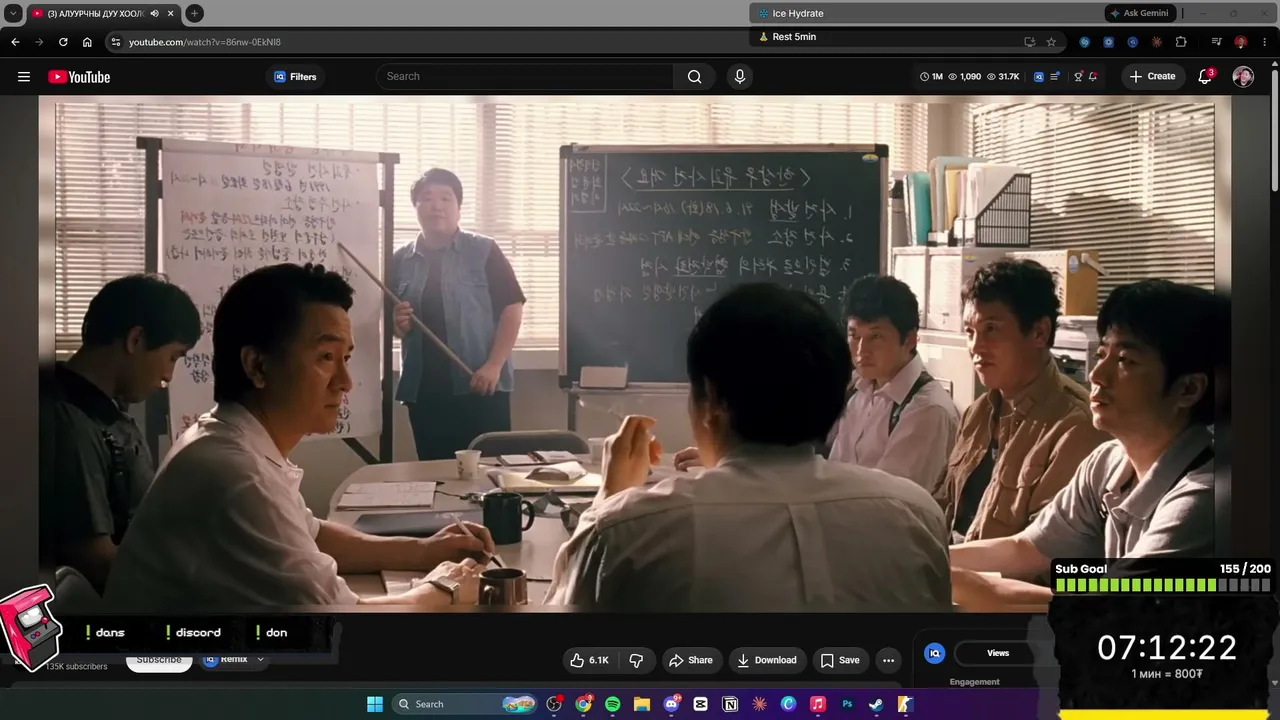Open more actions ellipsis menu

coord(888,660)
